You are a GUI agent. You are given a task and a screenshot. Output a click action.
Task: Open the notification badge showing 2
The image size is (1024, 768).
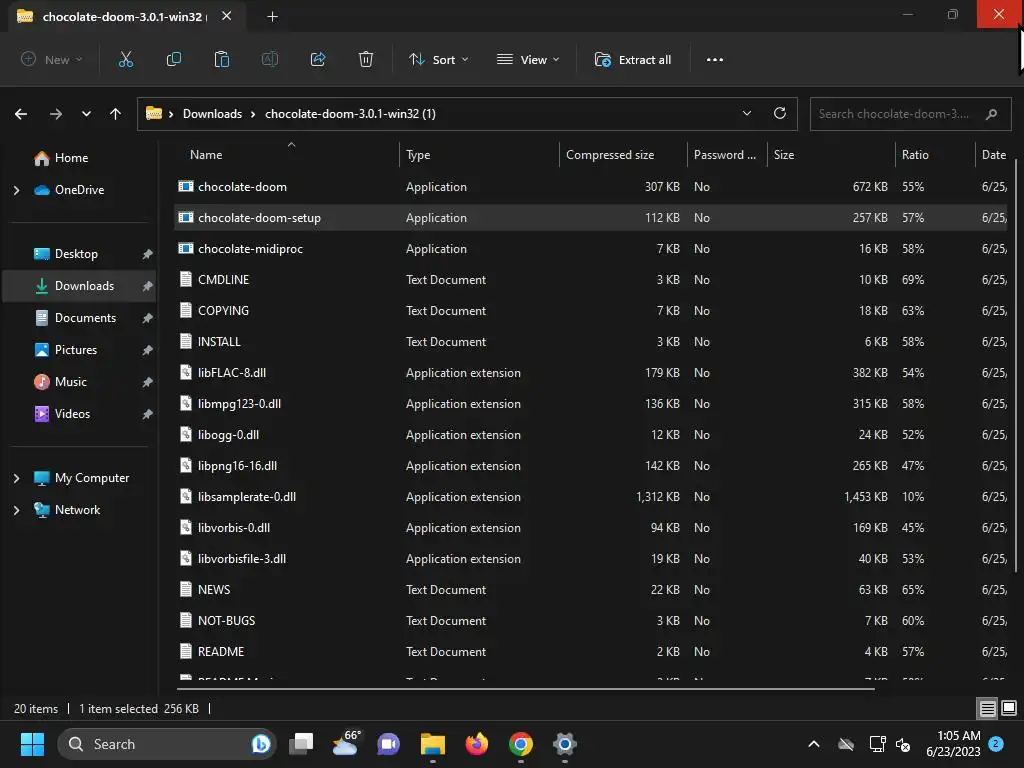point(996,743)
